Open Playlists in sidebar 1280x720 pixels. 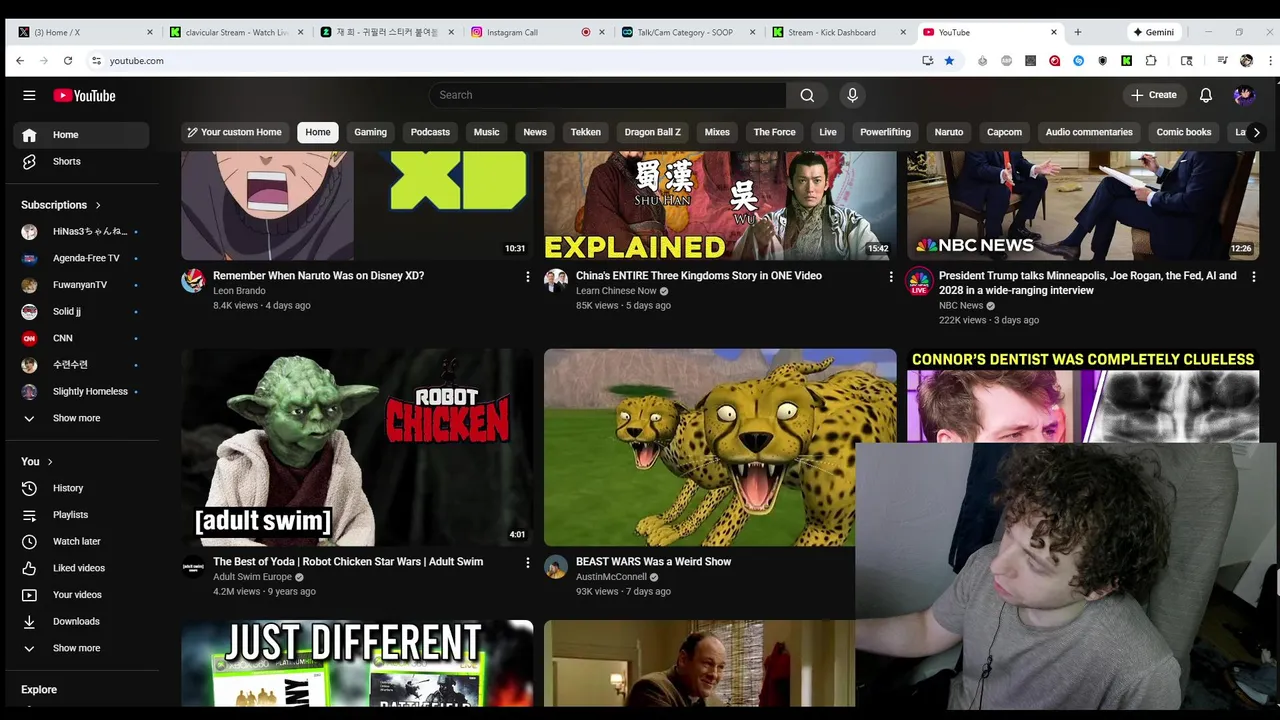(x=81, y=515)
